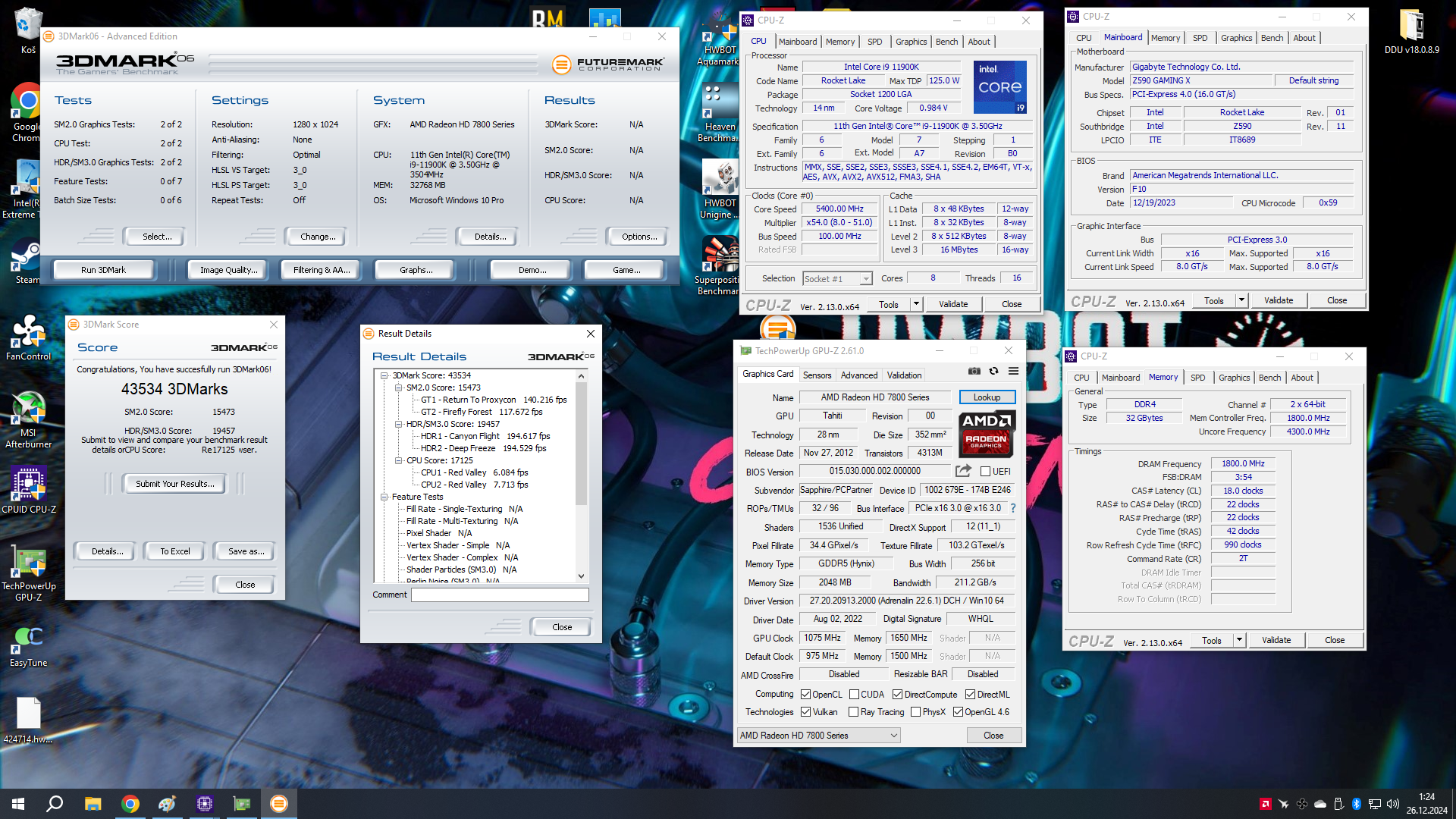1456x819 pixels.
Task: Open the Steam desktop icon
Action: coord(27,261)
